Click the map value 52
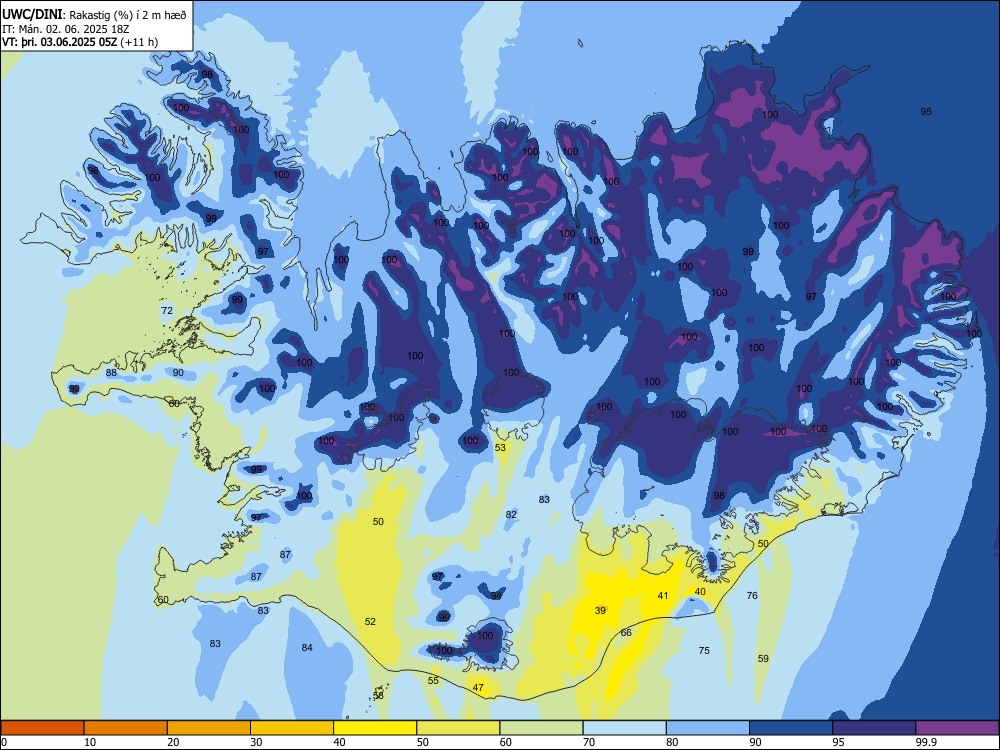Viewport: 1000px width, 750px height. click(371, 621)
